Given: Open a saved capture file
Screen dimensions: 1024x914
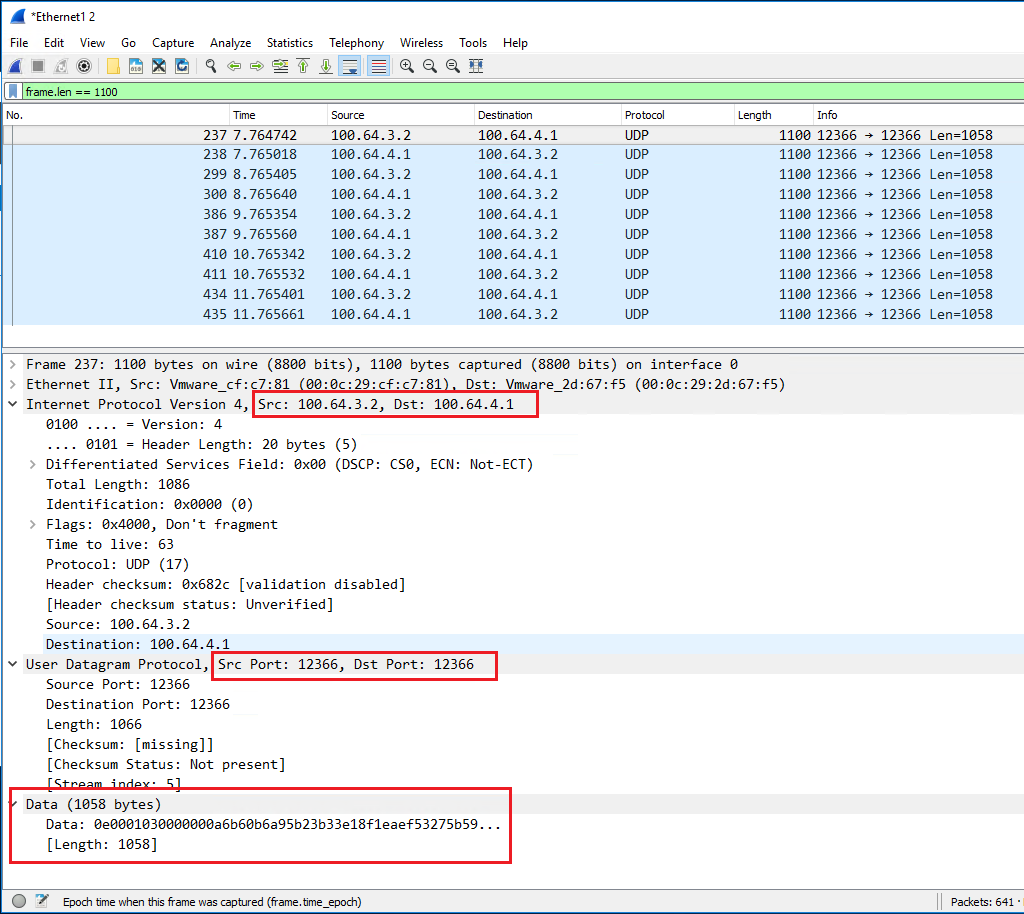Looking at the screenshot, I should tap(114, 66).
